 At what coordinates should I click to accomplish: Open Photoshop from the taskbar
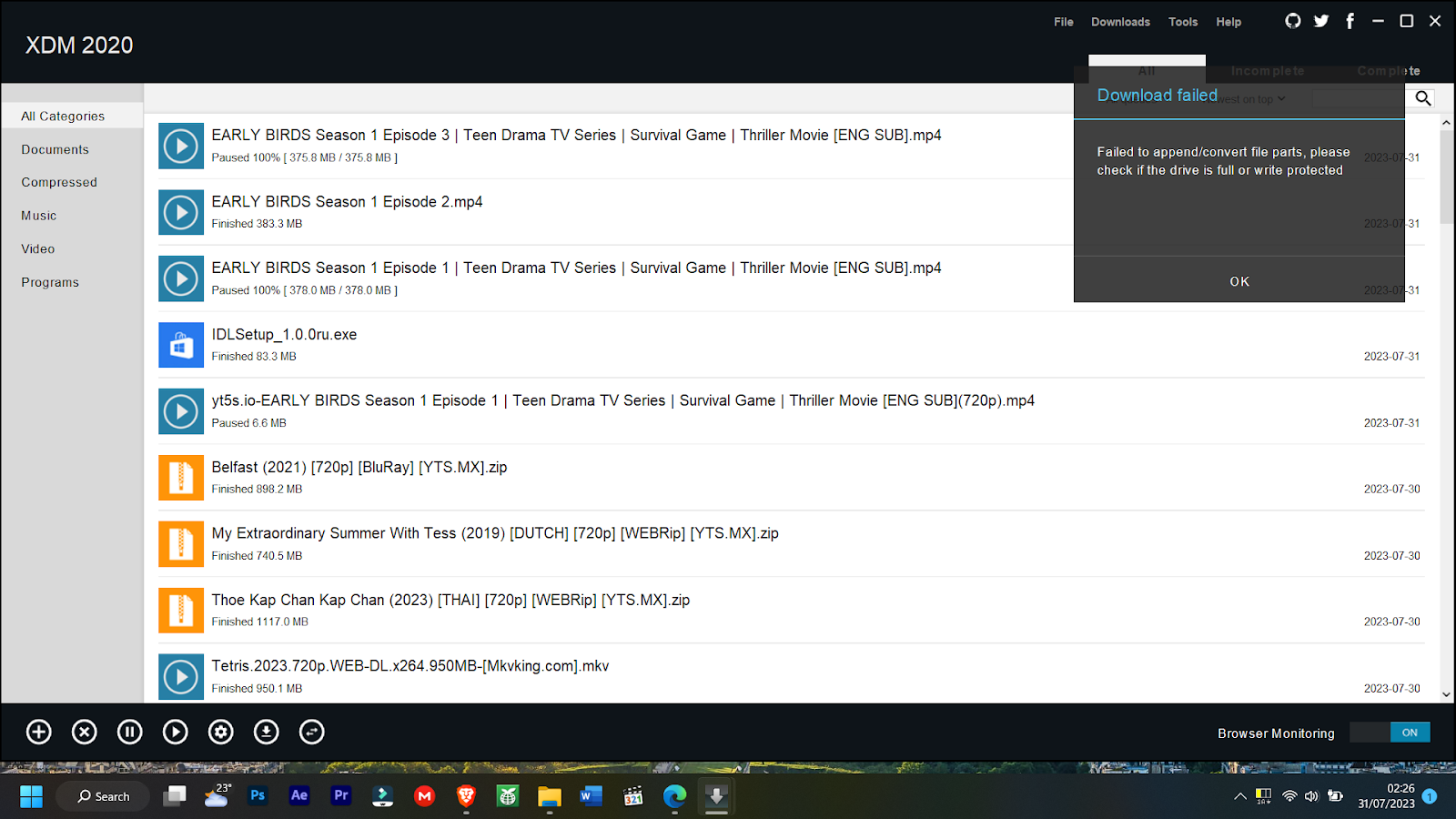tap(258, 795)
